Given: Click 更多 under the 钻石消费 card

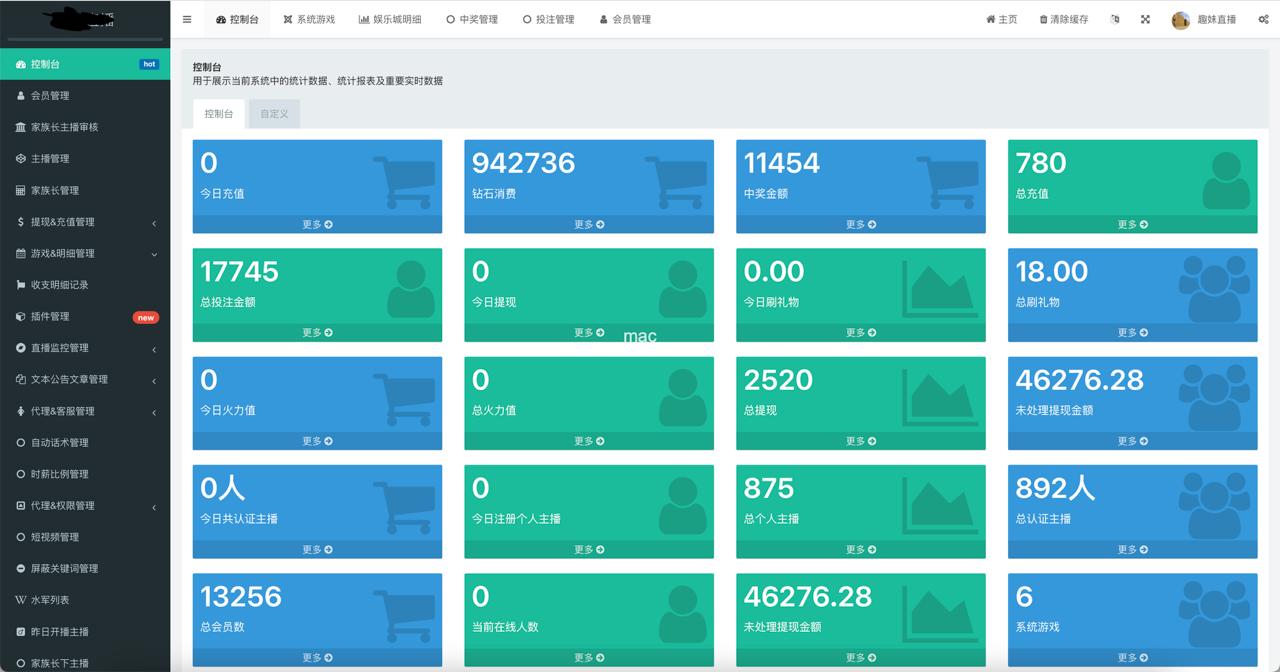Looking at the screenshot, I should (x=589, y=225).
